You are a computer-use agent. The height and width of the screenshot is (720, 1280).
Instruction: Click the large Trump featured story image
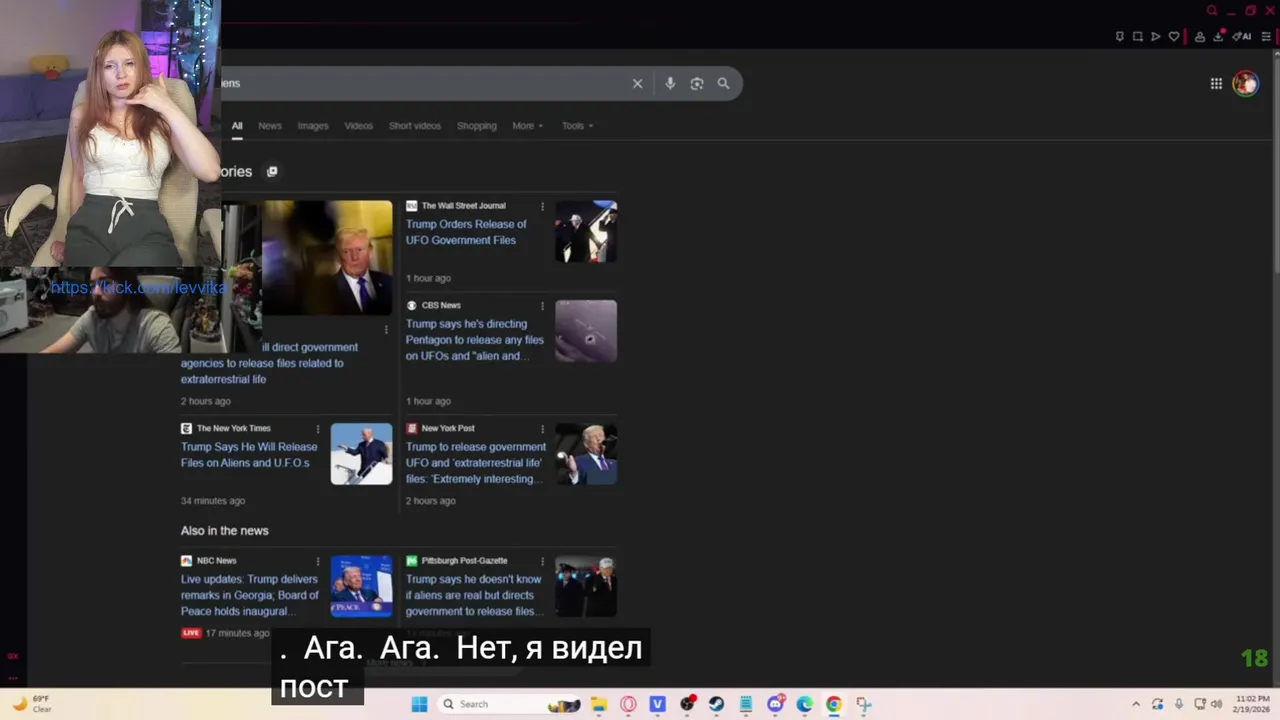[327, 258]
